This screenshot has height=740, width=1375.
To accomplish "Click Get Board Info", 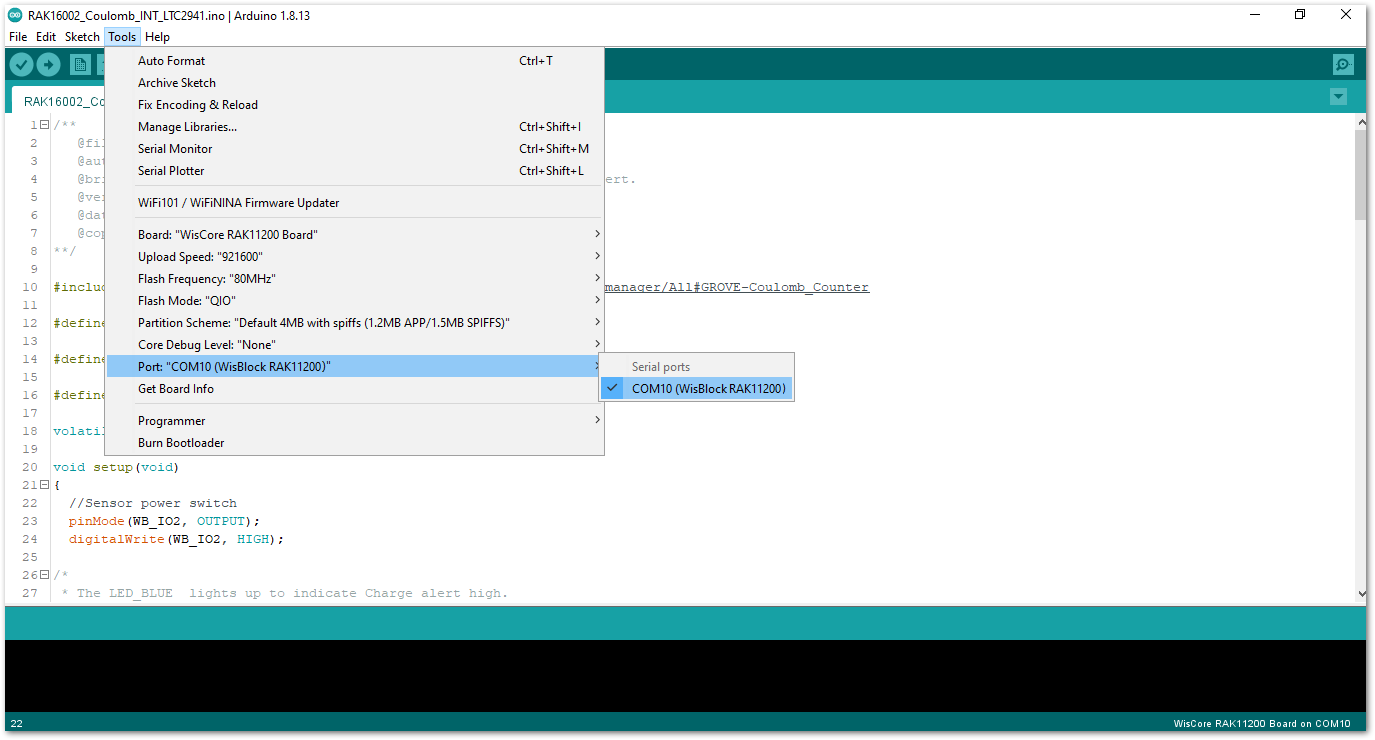I will click(x=355, y=389).
